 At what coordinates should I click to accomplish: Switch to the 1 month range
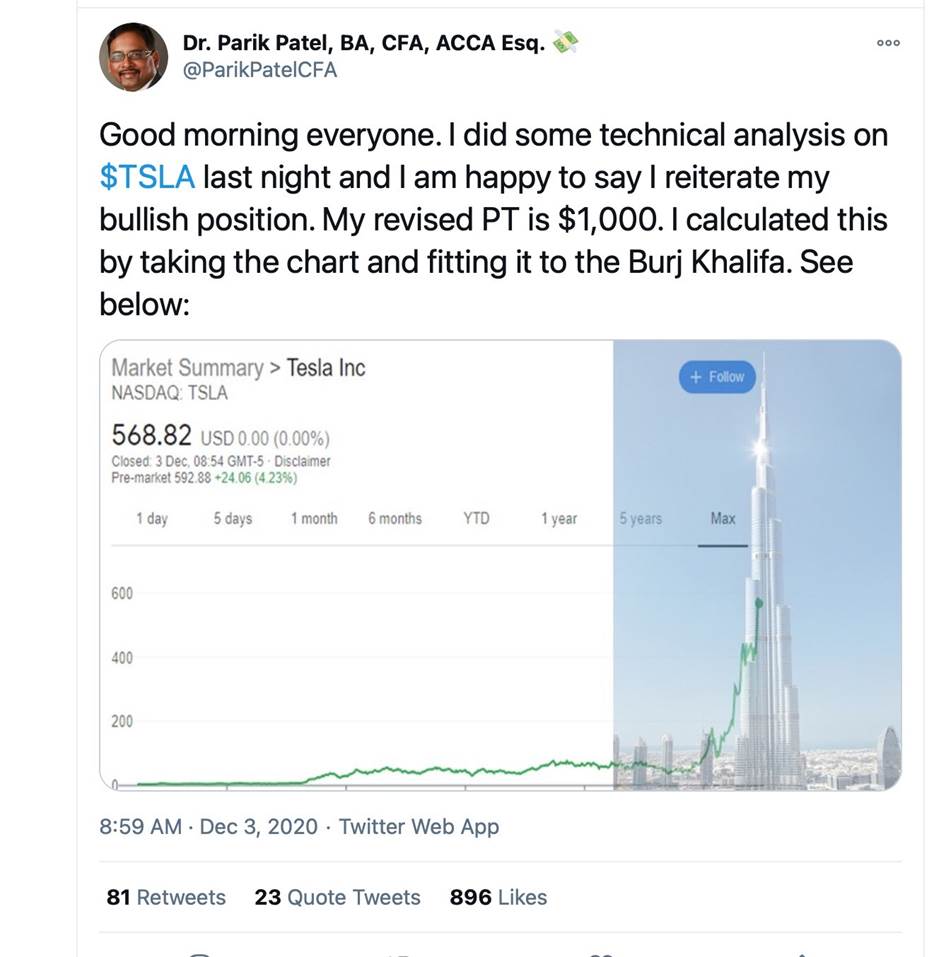[x=314, y=519]
